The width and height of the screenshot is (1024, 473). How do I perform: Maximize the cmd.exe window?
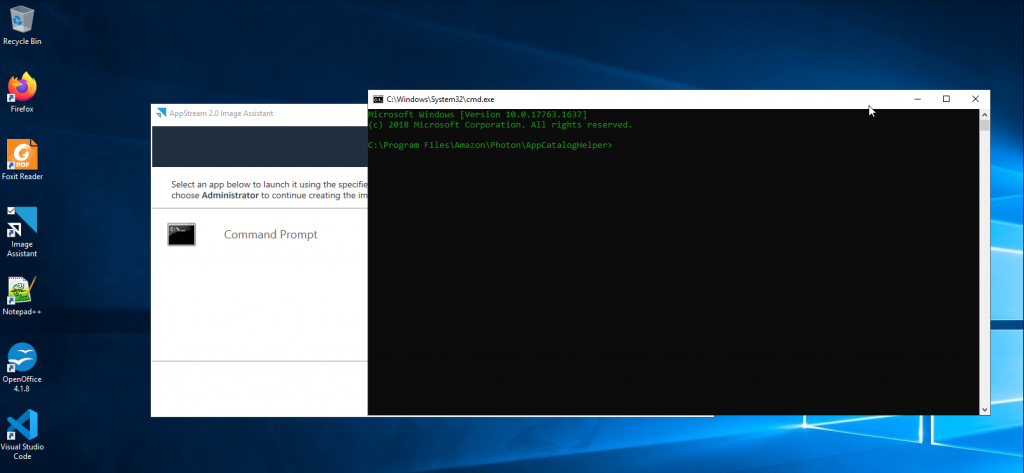coord(946,99)
